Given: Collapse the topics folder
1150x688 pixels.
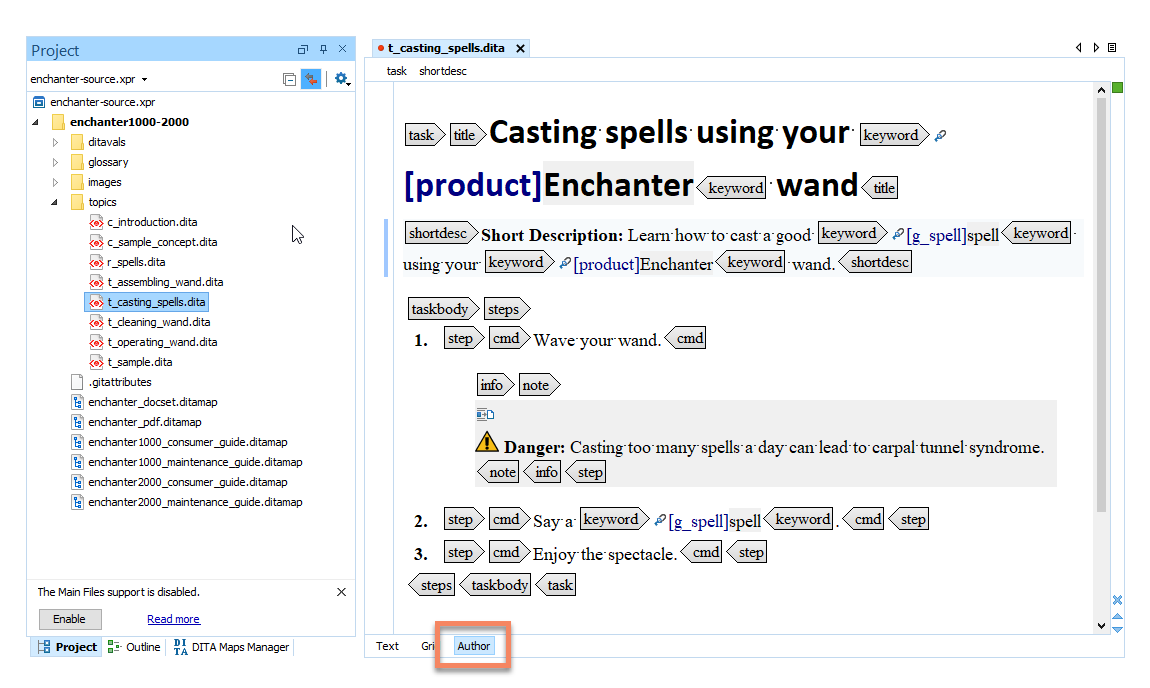Looking at the screenshot, I should (x=56, y=202).
